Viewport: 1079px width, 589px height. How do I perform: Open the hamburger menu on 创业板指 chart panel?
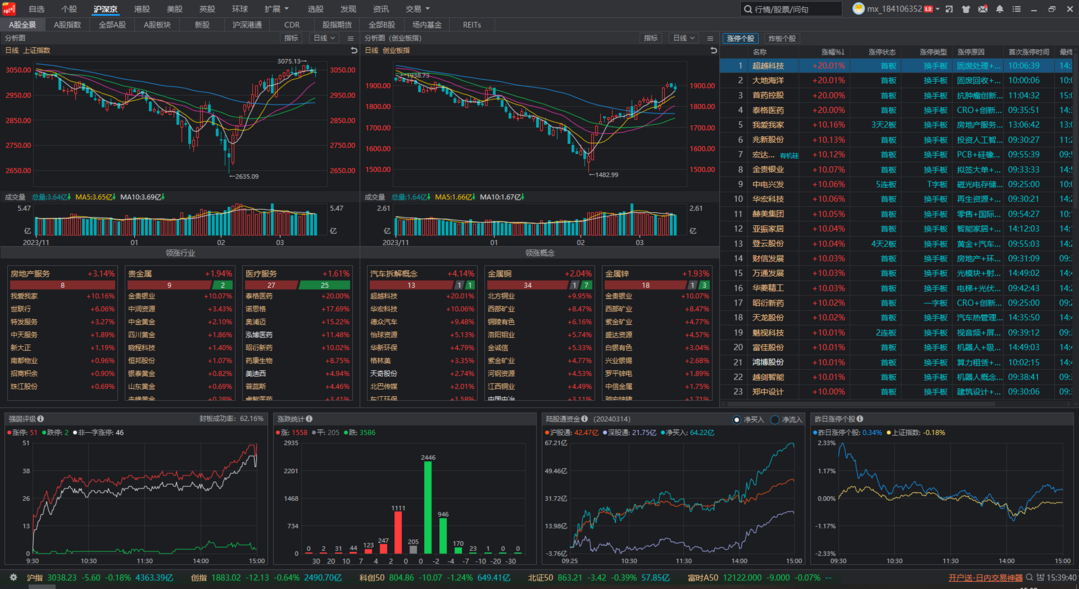point(710,39)
